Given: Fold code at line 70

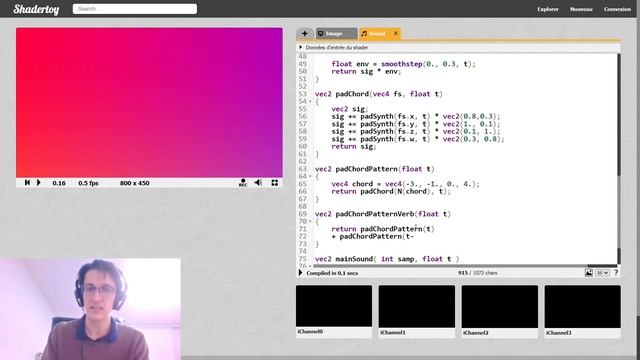Looking at the screenshot, I should [x=310, y=222].
